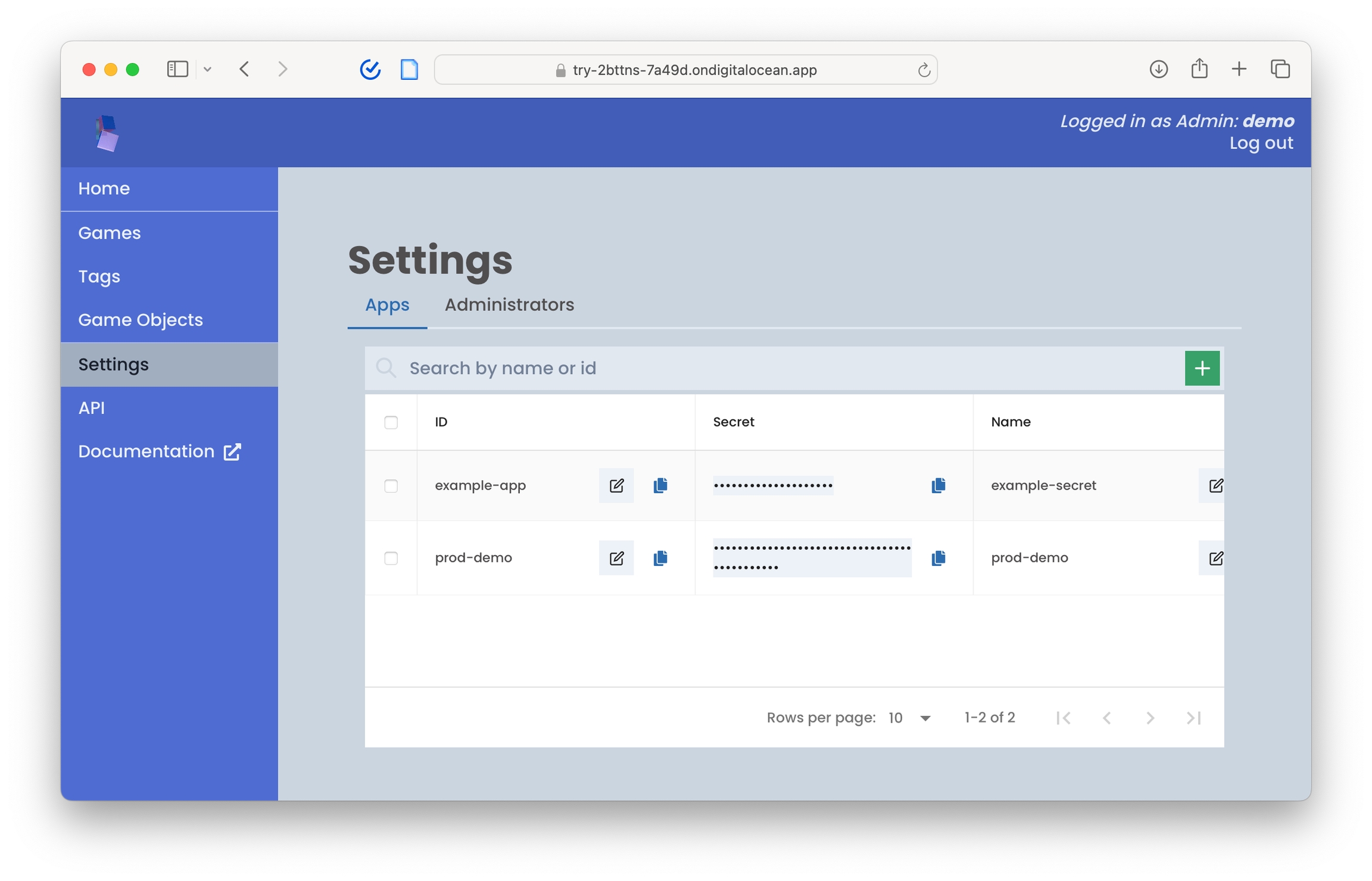The image size is (1372, 881).
Task: Open Games in the sidebar
Action: pos(169,233)
